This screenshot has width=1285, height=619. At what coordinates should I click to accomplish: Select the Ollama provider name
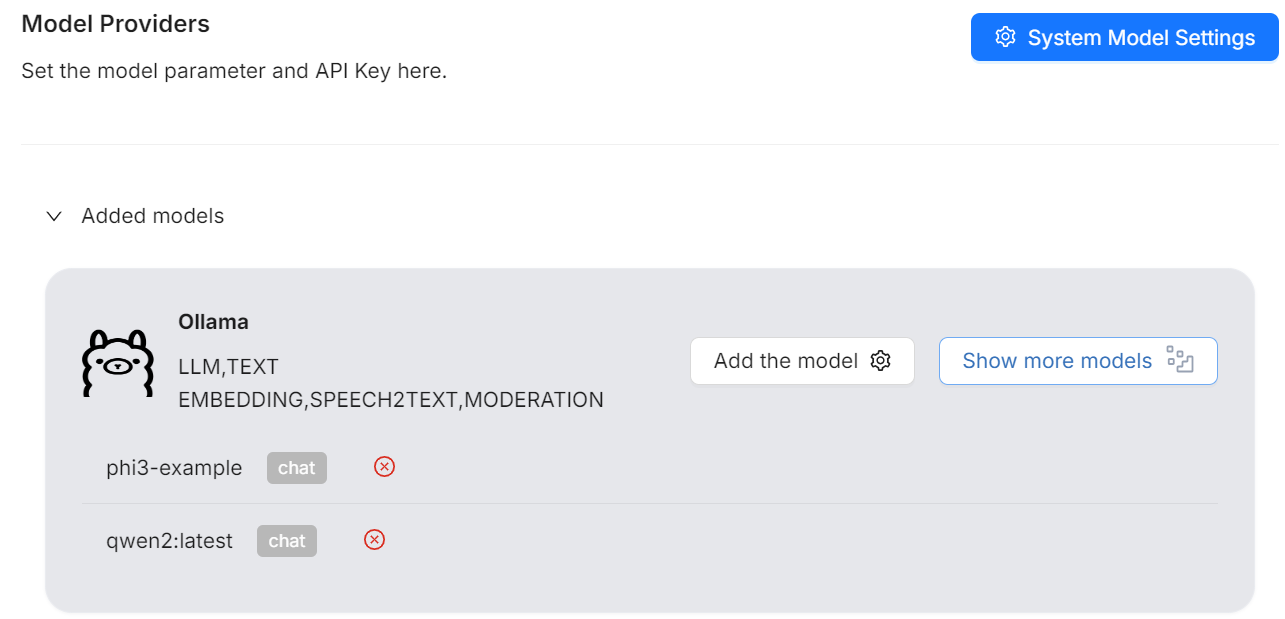(x=213, y=322)
